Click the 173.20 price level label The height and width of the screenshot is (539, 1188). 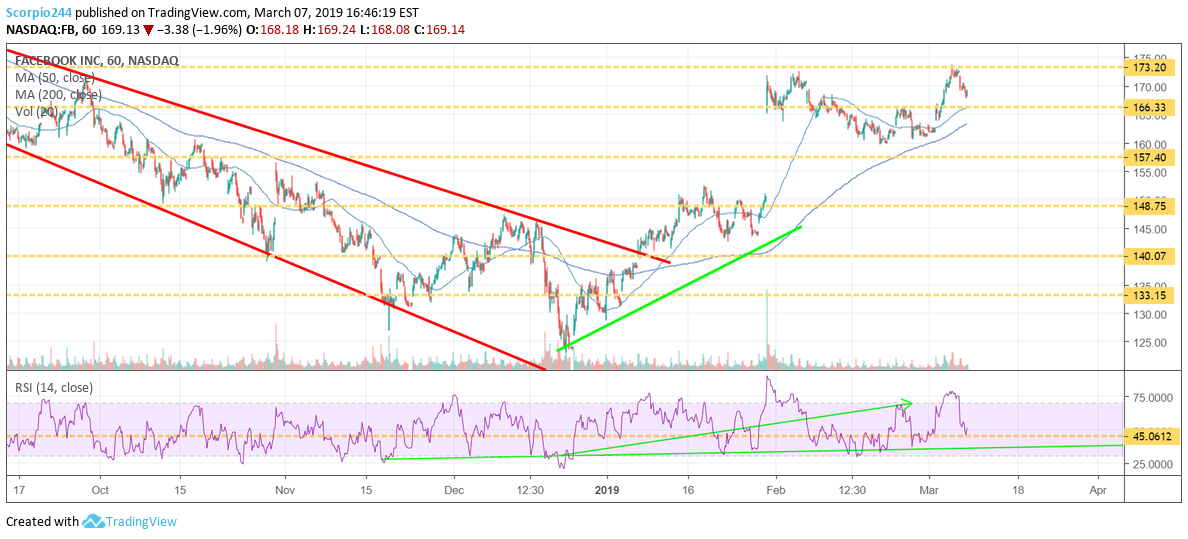tap(1150, 67)
